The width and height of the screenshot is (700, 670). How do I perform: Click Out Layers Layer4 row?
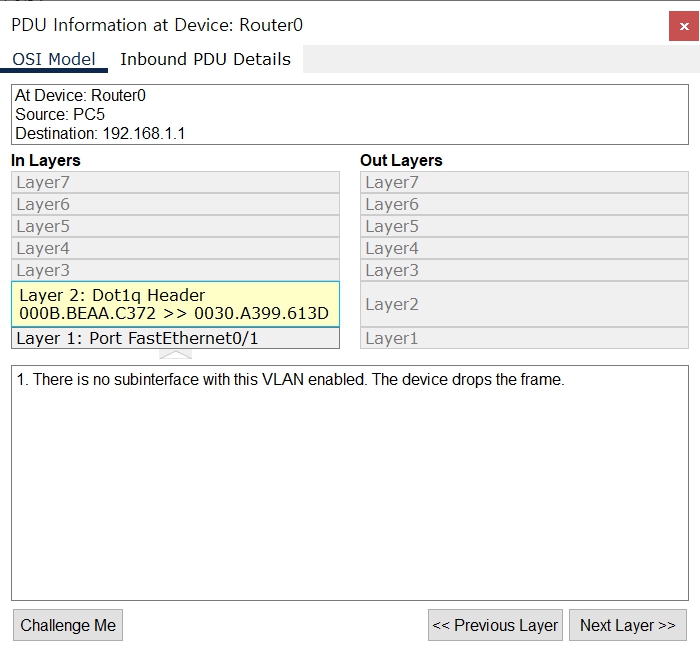(525, 248)
